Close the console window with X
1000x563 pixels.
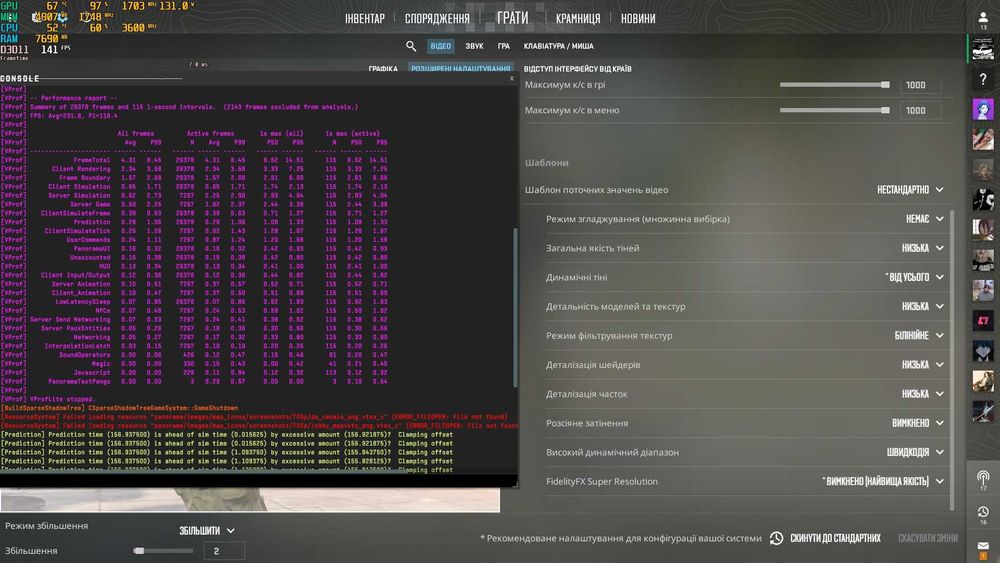point(511,78)
